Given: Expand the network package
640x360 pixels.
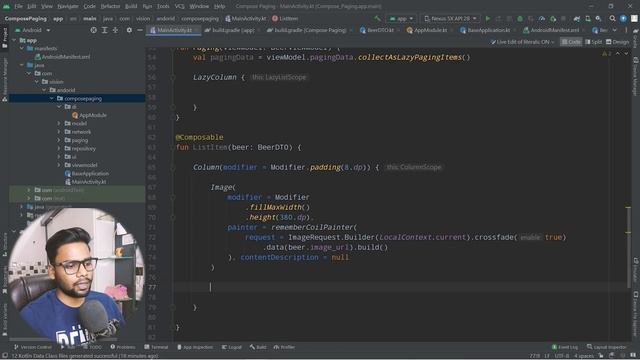Looking at the screenshot, I should (59, 132).
